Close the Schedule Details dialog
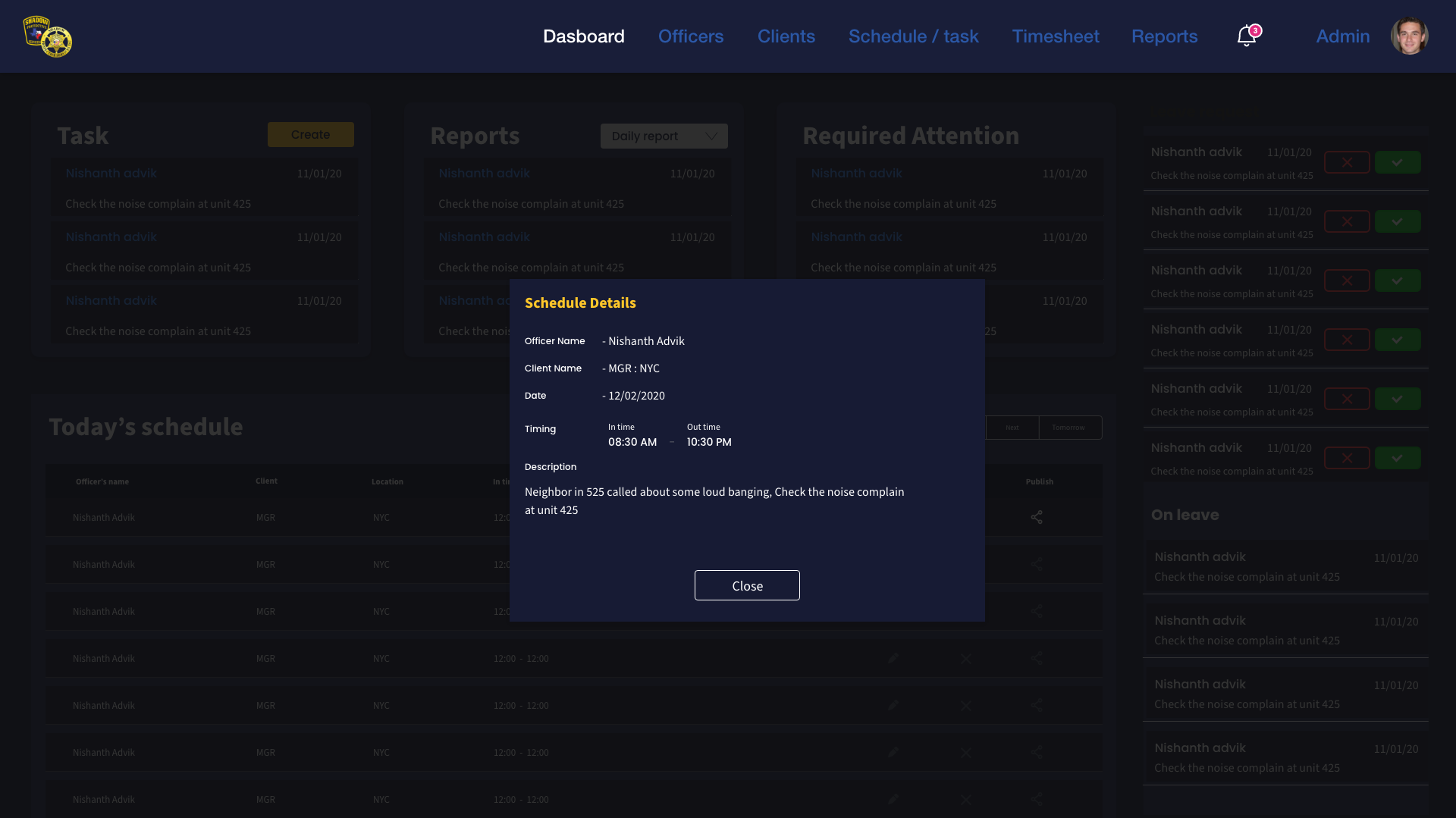 pyautogui.click(x=747, y=585)
